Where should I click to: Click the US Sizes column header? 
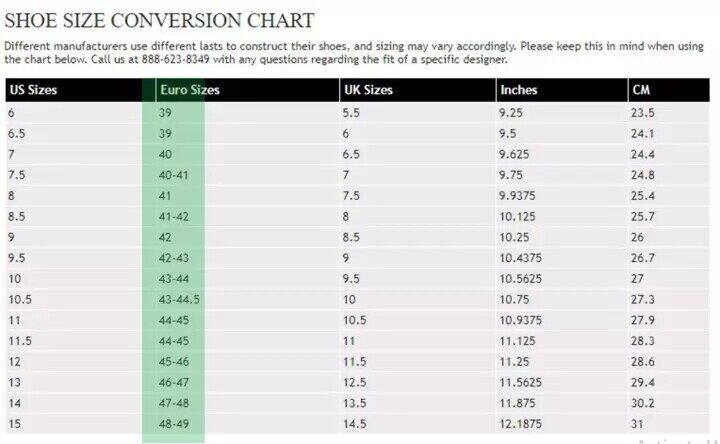click(x=33, y=90)
